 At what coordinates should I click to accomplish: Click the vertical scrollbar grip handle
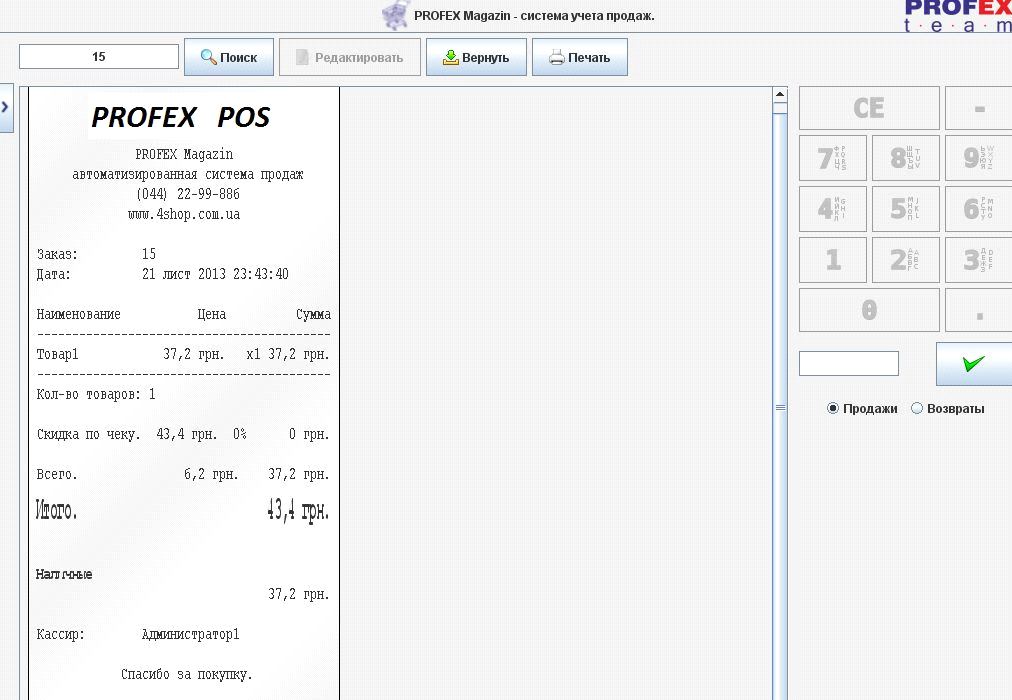(x=780, y=408)
